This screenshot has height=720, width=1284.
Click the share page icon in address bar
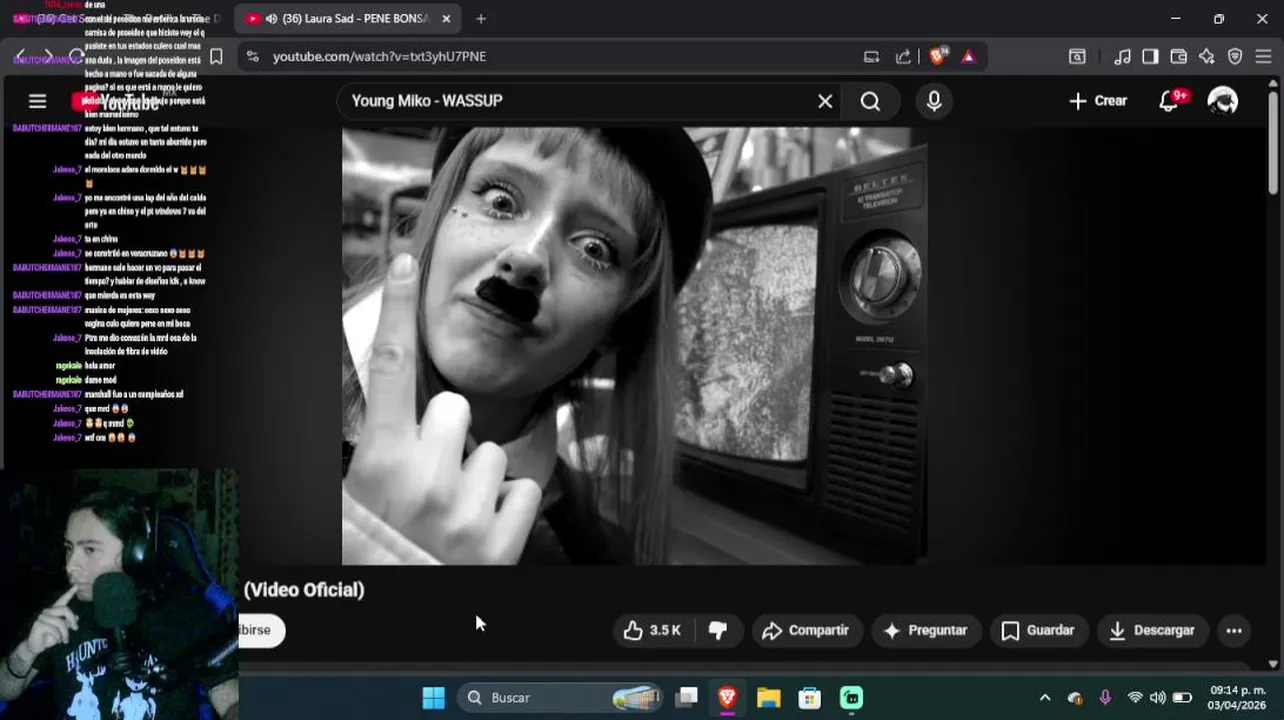point(904,56)
